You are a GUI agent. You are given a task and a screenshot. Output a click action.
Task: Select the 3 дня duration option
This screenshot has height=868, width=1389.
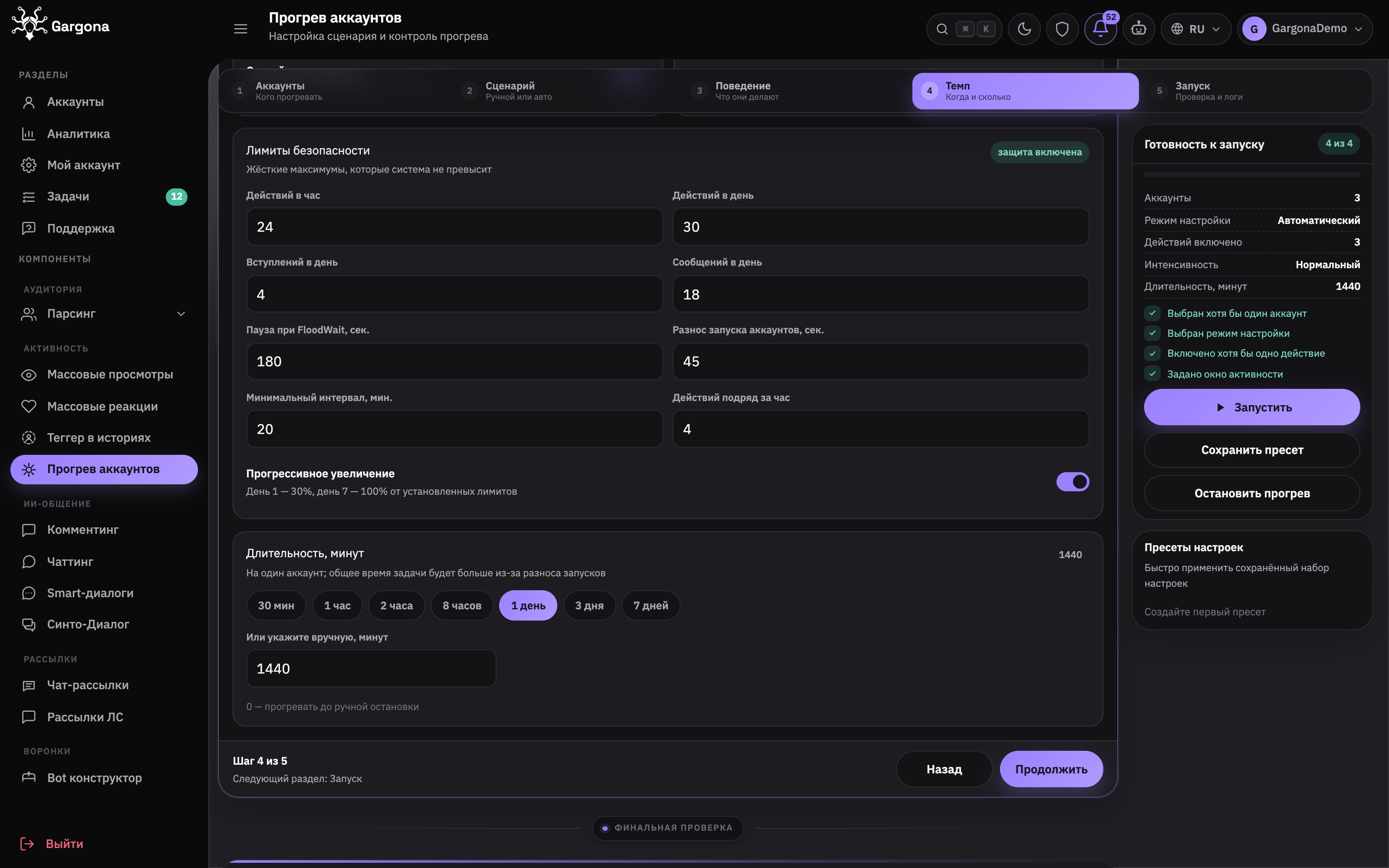(589, 606)
